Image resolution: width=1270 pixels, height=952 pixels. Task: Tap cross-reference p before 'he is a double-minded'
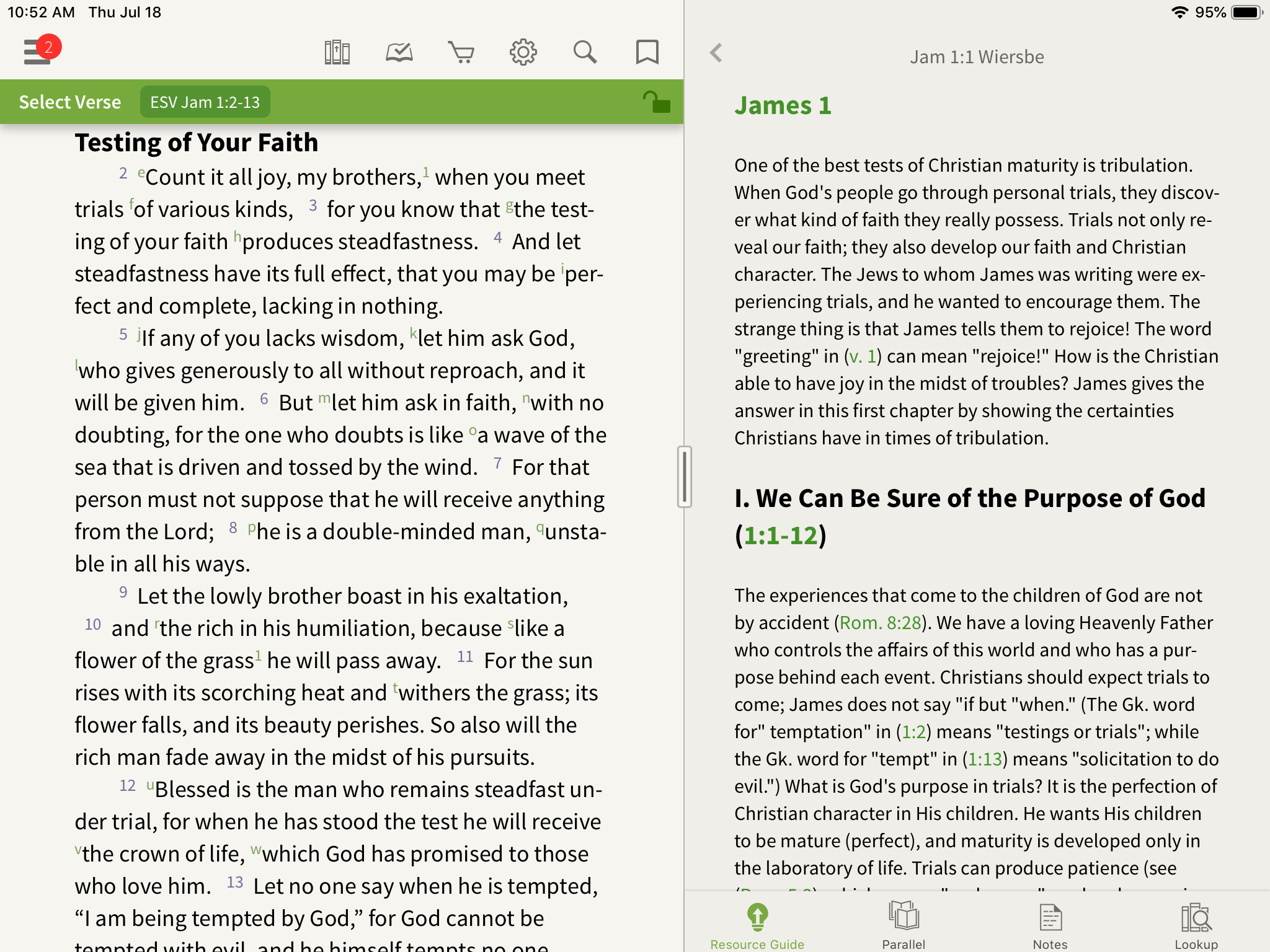(x=252, y=528)
